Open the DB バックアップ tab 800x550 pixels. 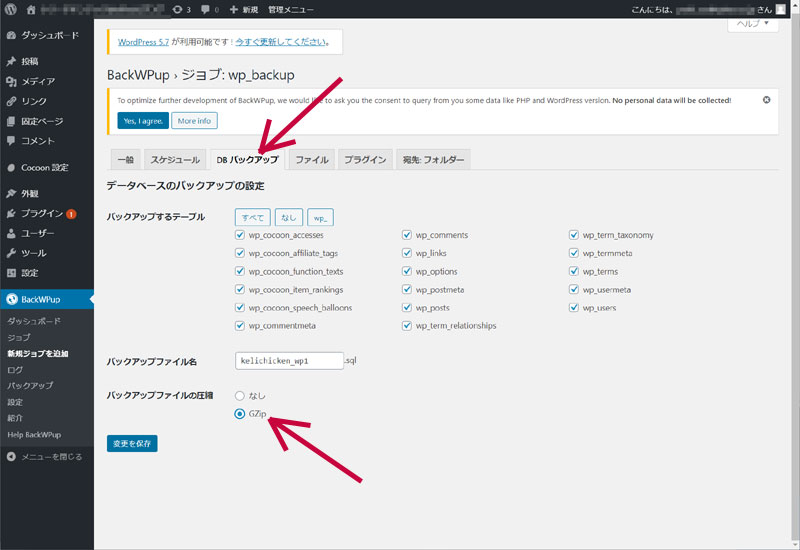pos(247,160)
